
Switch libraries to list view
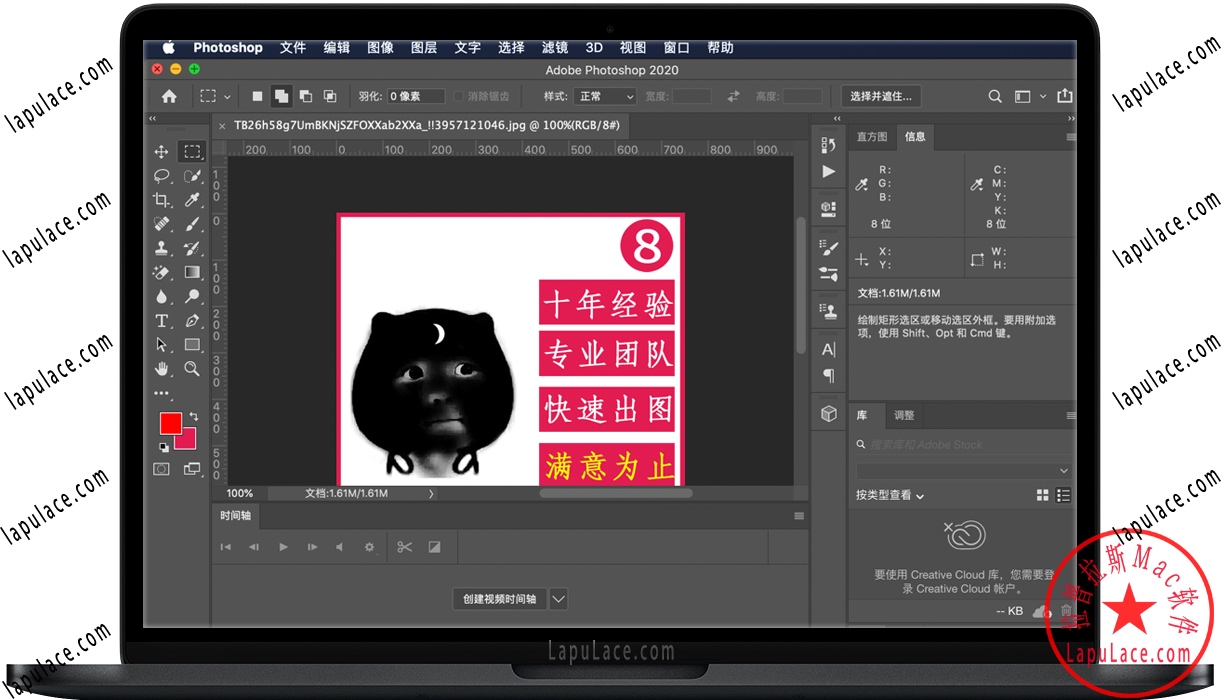coord(1064,495)
